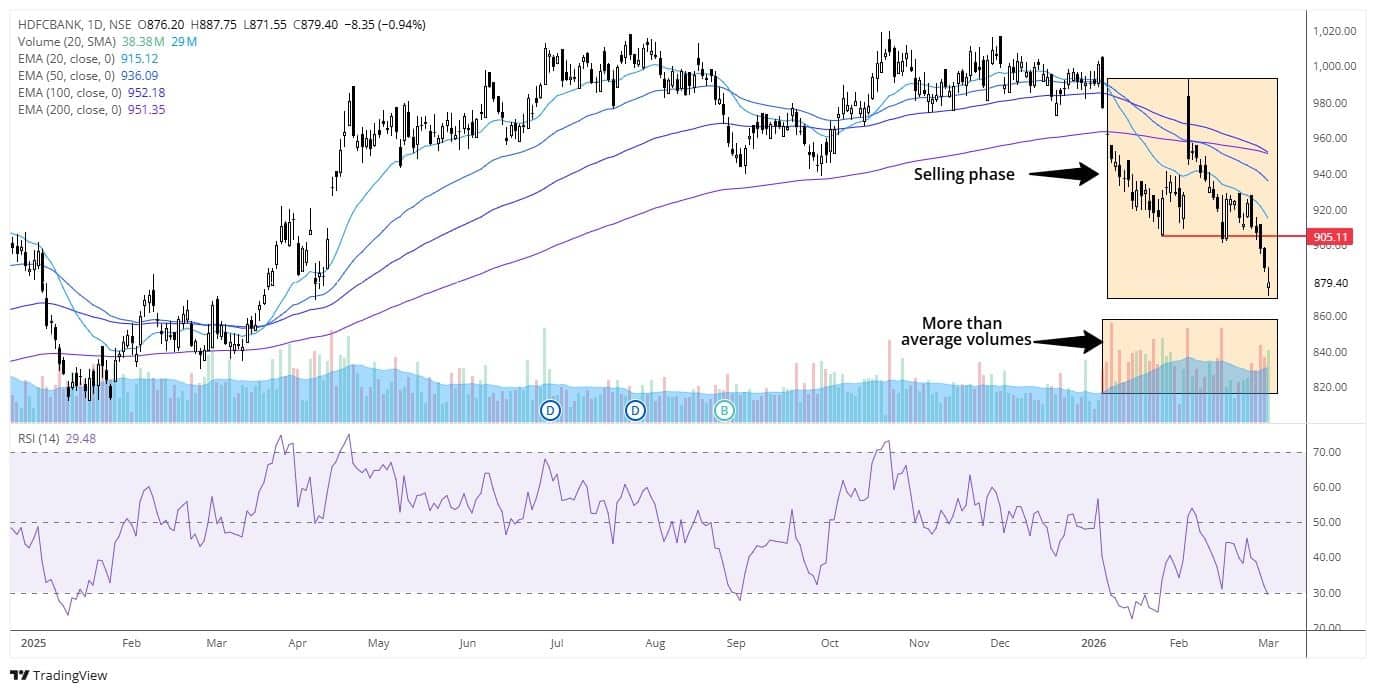Open the first 'D' dividend marker in July
Image resolution: width=1376 pixels, height=693 pixels.
550,409
